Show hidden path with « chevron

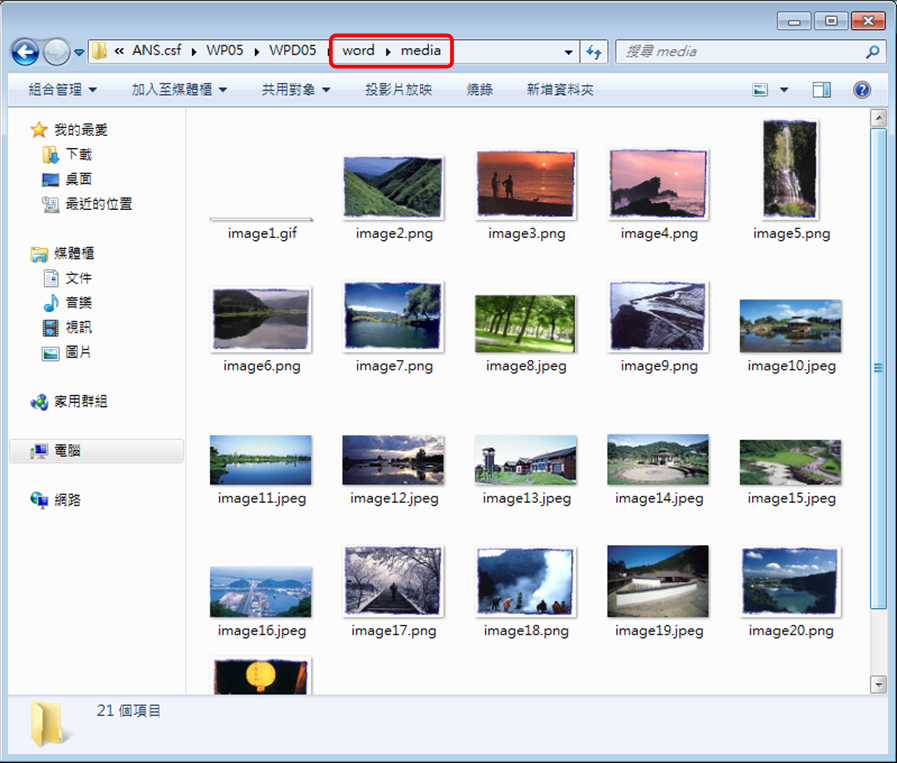pos(119,51)
